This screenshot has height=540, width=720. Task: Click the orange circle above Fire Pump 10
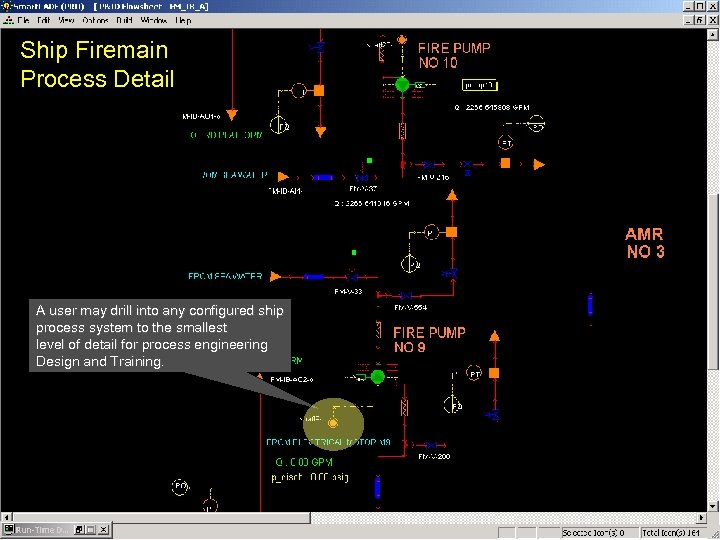tap(402, 40)
